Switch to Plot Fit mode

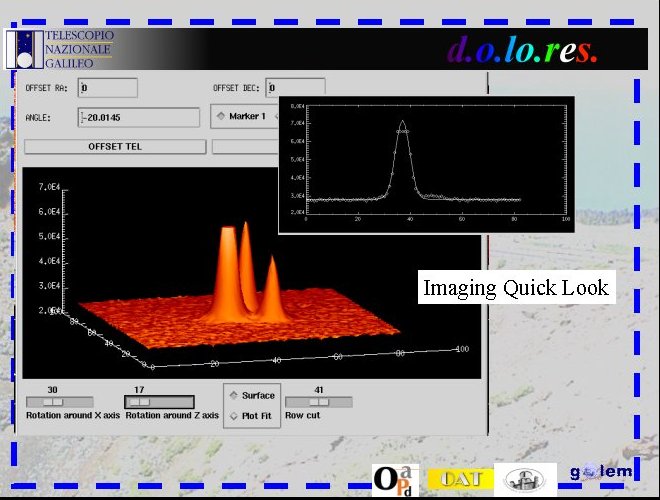251,415
